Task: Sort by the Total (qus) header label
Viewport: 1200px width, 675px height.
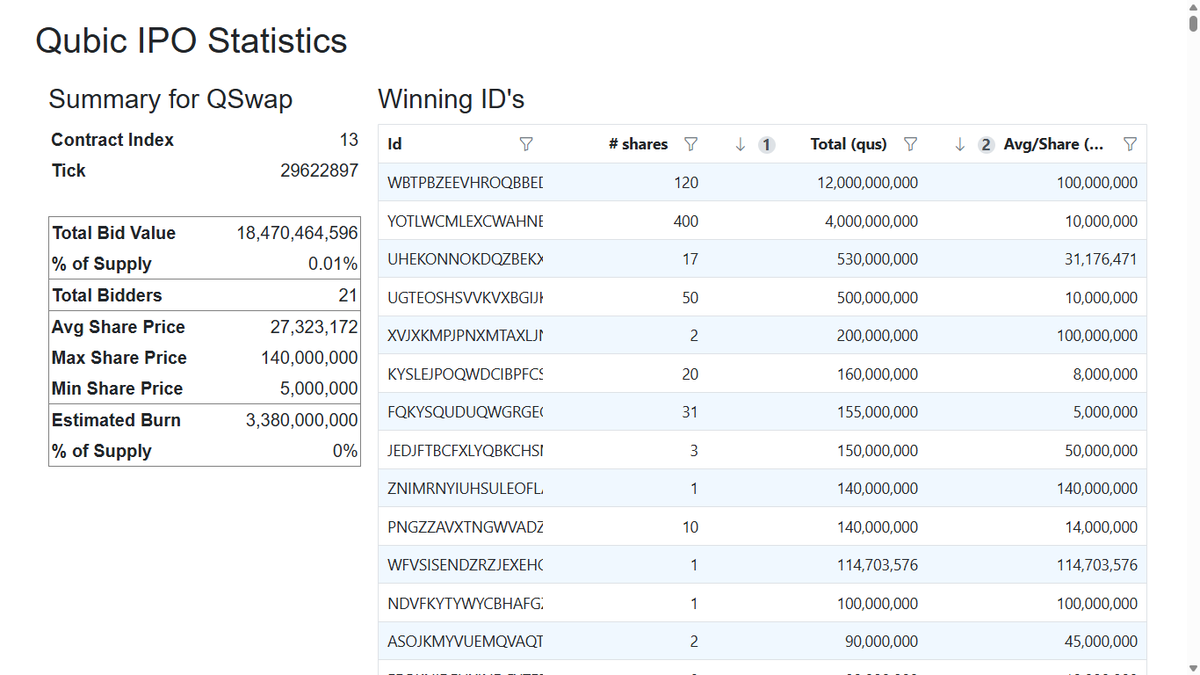Action: click(848, 144)
